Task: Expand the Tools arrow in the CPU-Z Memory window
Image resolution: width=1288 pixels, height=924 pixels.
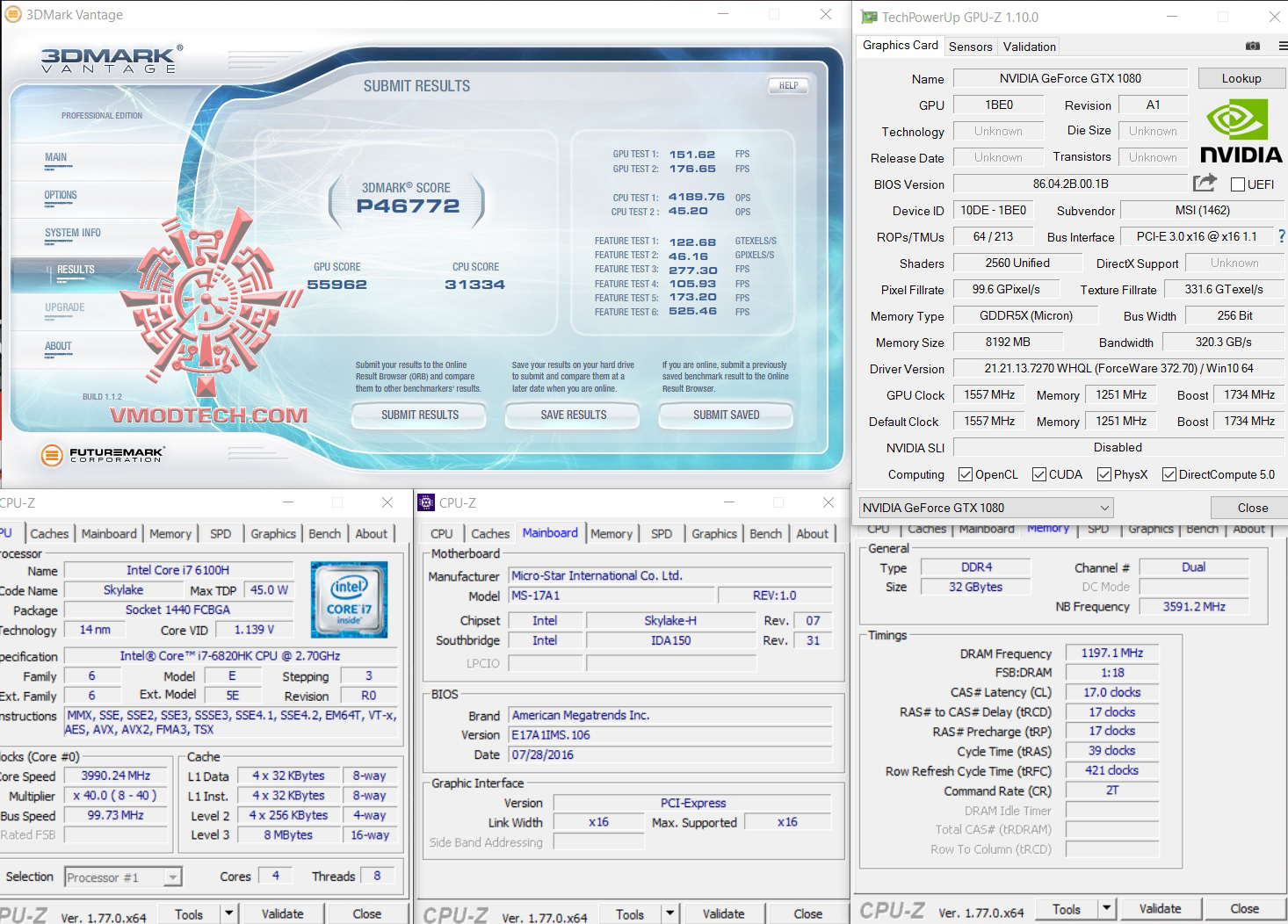Action: [1106, 908]
